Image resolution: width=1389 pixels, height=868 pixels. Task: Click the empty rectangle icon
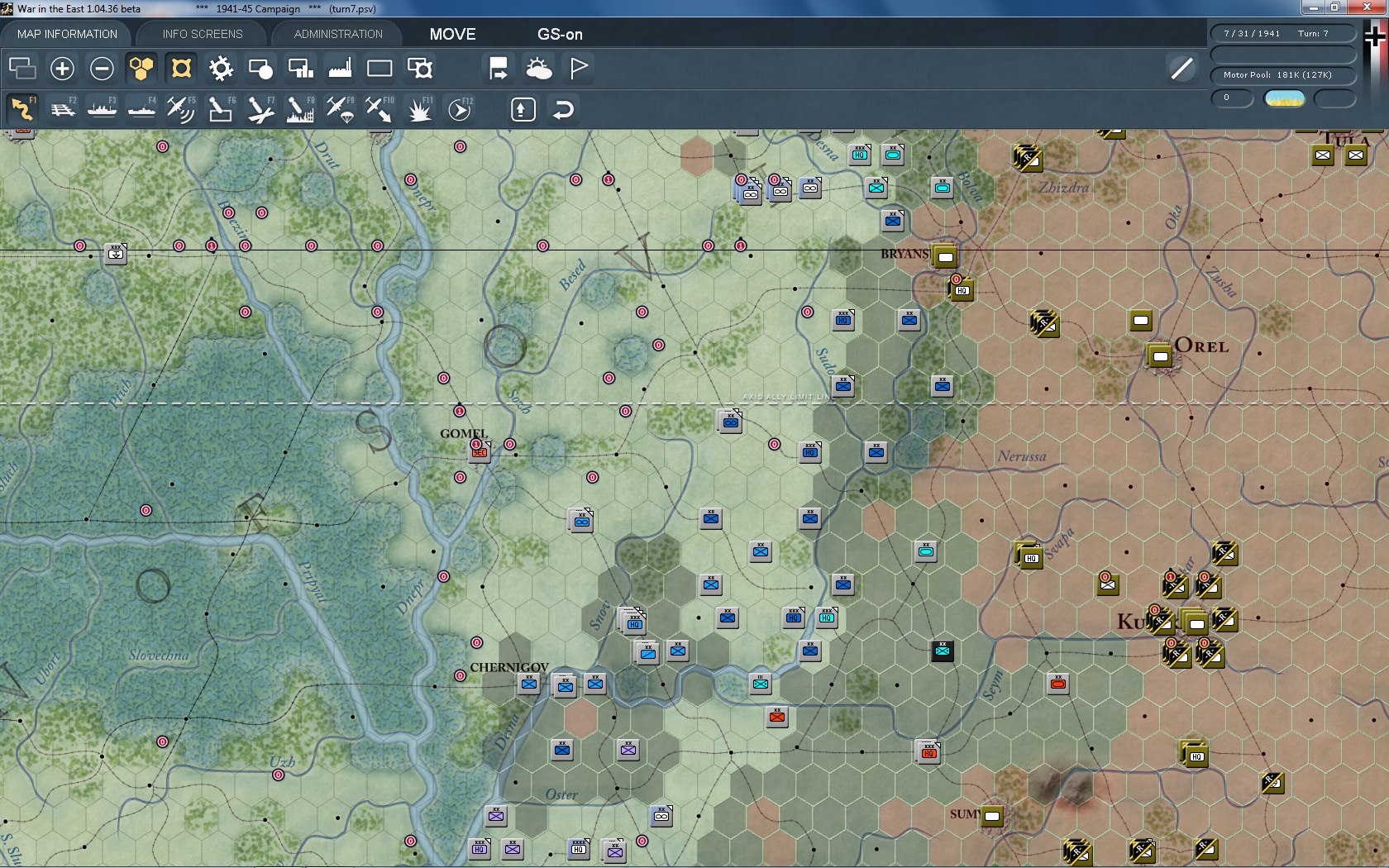point(379,68)
